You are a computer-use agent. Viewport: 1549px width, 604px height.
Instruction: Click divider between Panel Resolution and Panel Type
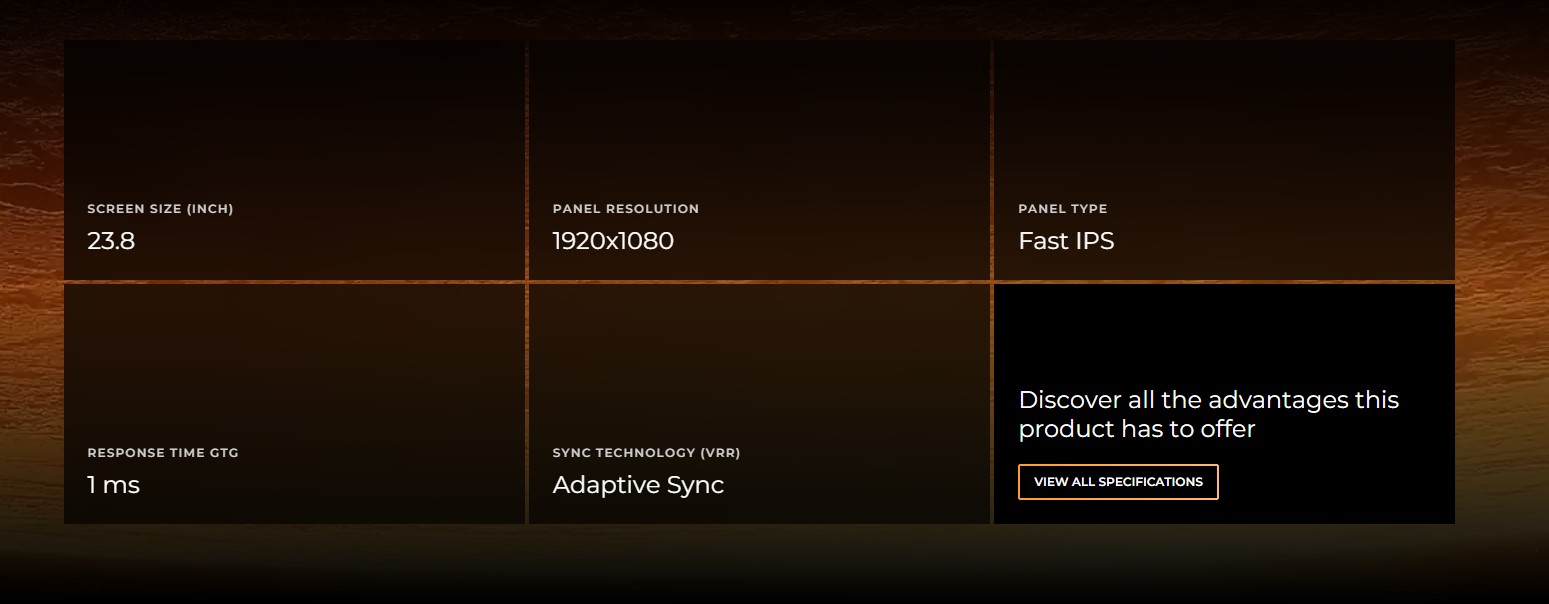click(x=992, y=160)
